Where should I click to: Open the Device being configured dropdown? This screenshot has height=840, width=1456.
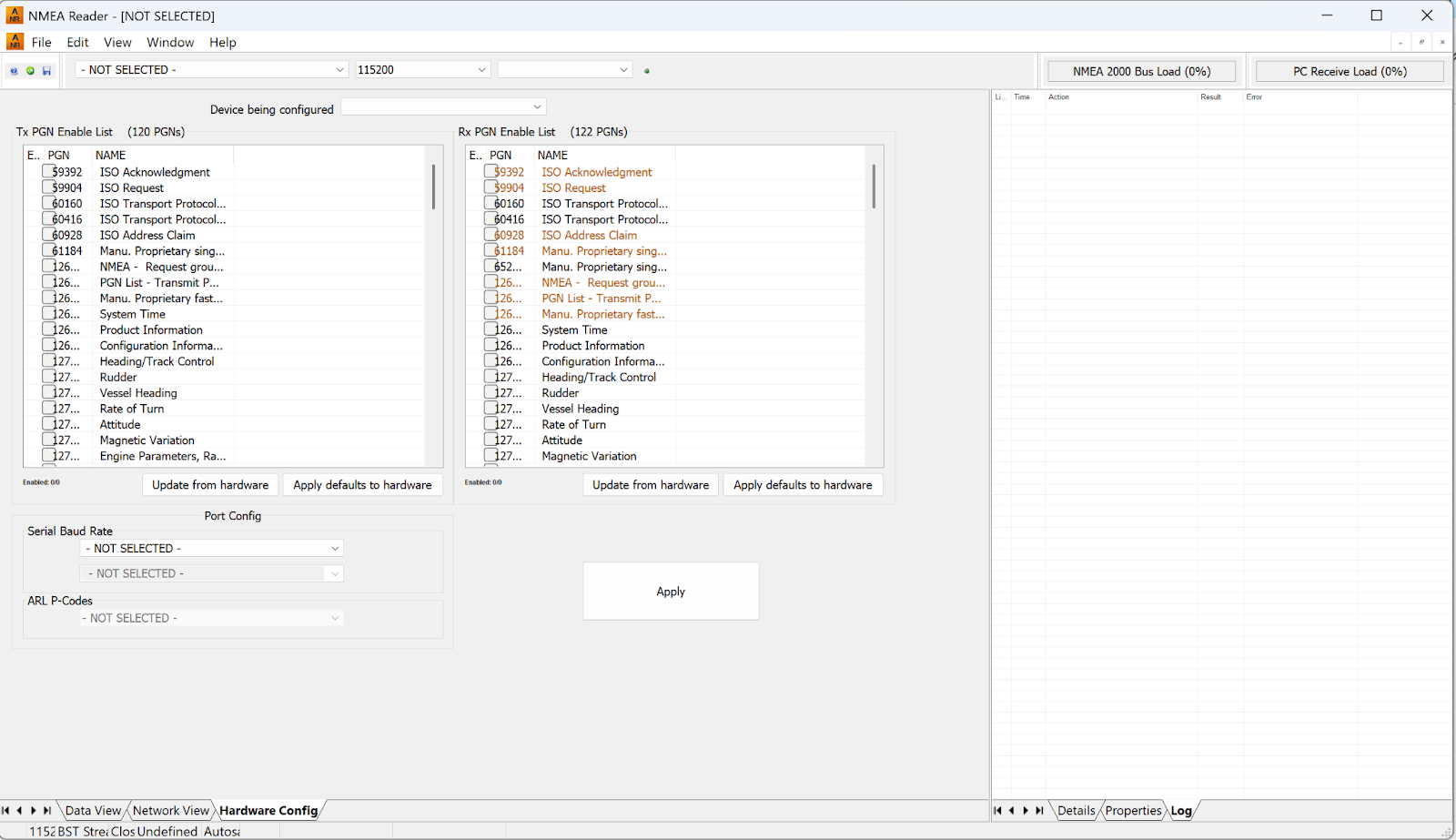click(443, 107)
